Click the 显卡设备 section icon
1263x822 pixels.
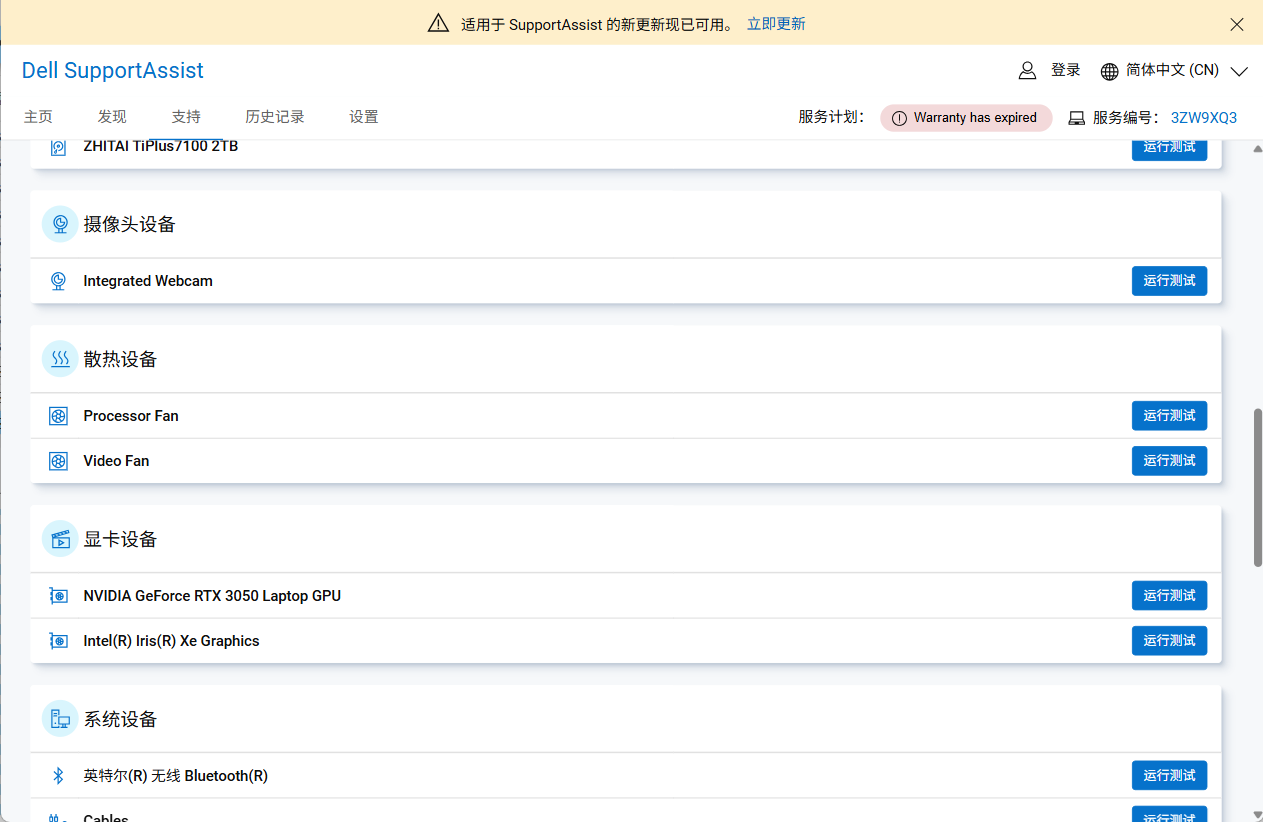60,539
